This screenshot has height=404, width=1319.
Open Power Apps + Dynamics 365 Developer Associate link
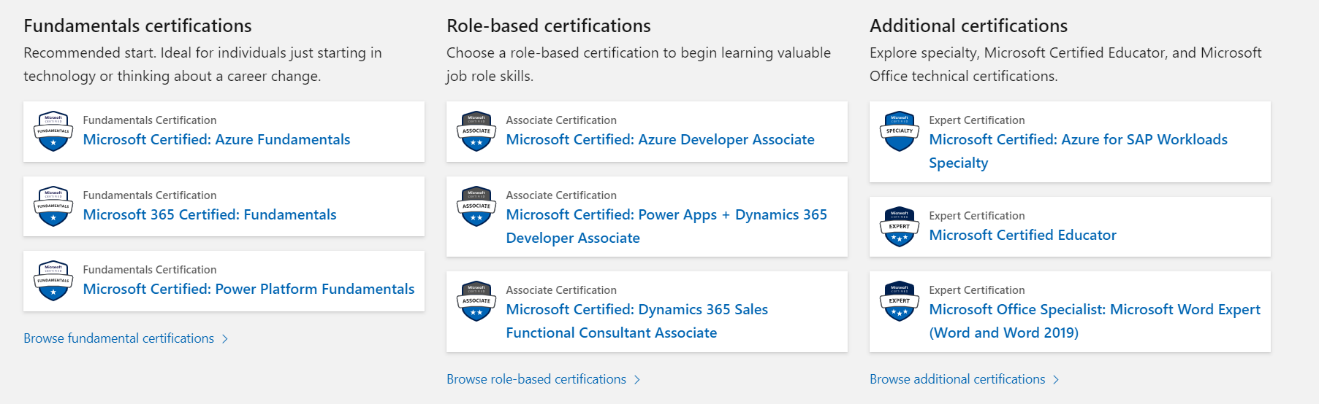pos(667,226)
